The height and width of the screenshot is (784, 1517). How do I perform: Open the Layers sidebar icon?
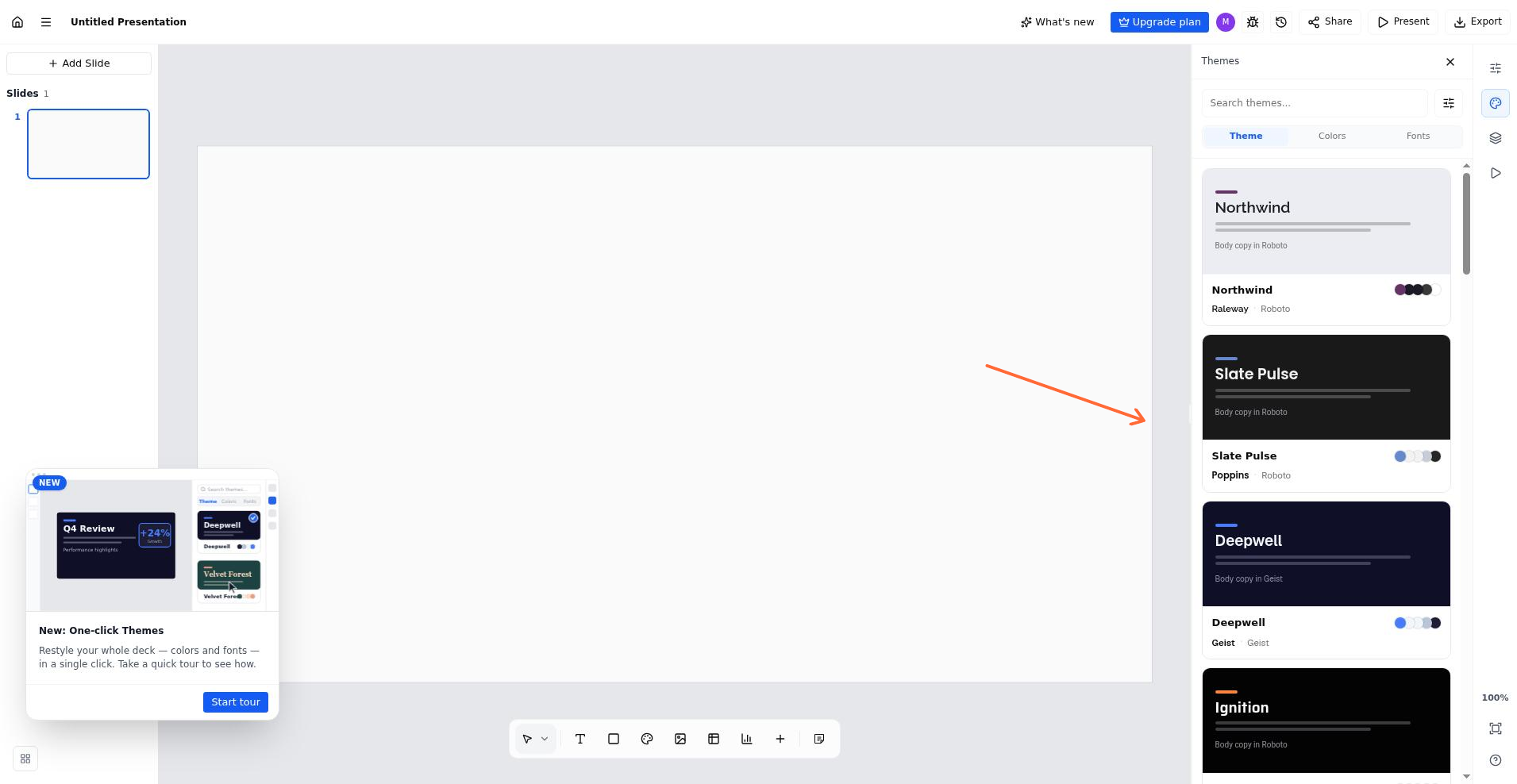pos(1496,138)
